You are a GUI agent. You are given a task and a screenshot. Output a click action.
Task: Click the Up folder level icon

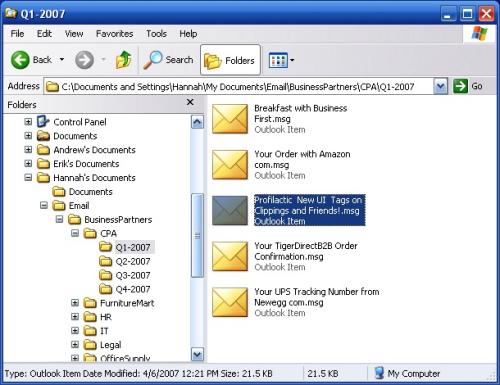[123, 60]
